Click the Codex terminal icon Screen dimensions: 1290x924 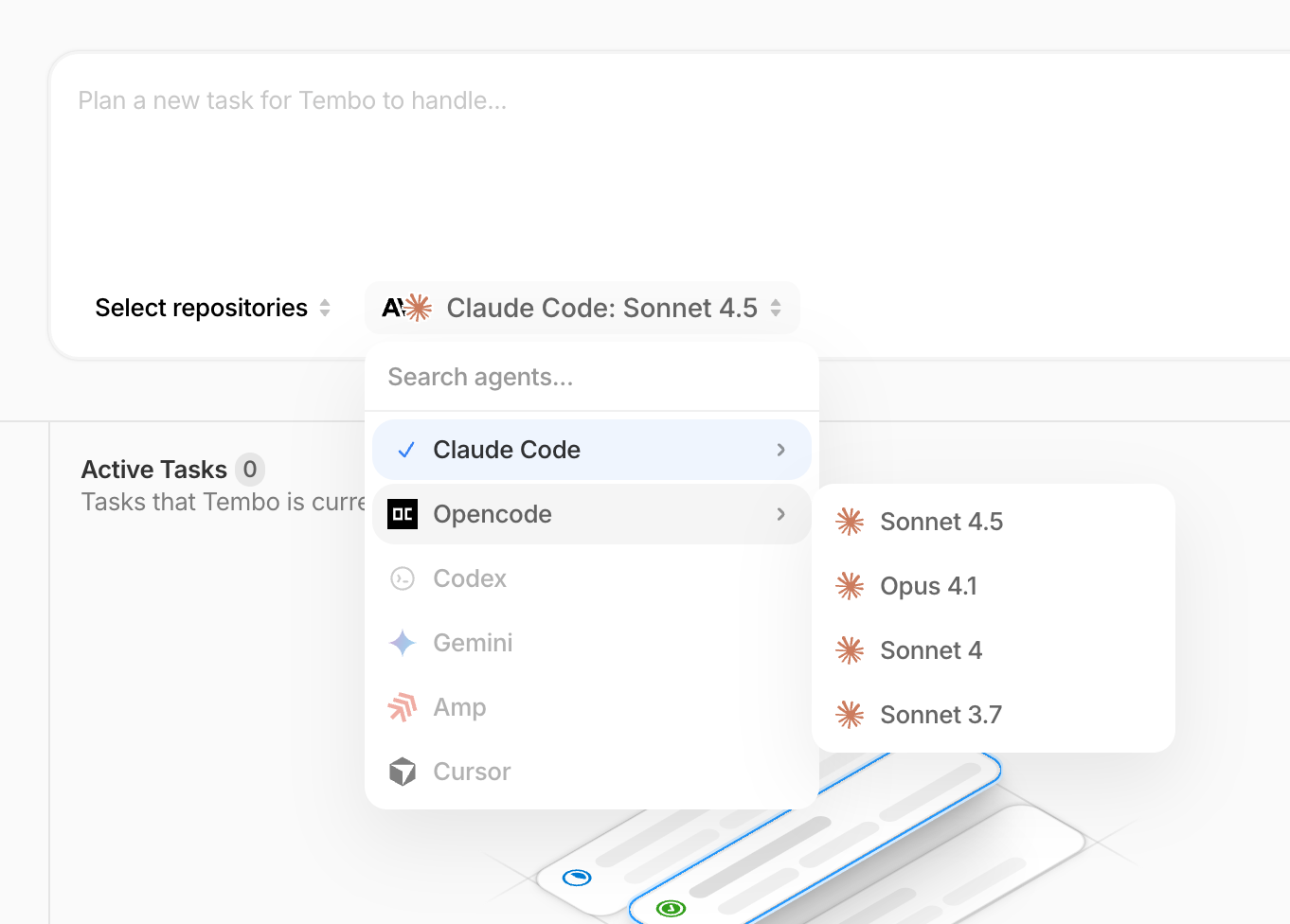402,578
